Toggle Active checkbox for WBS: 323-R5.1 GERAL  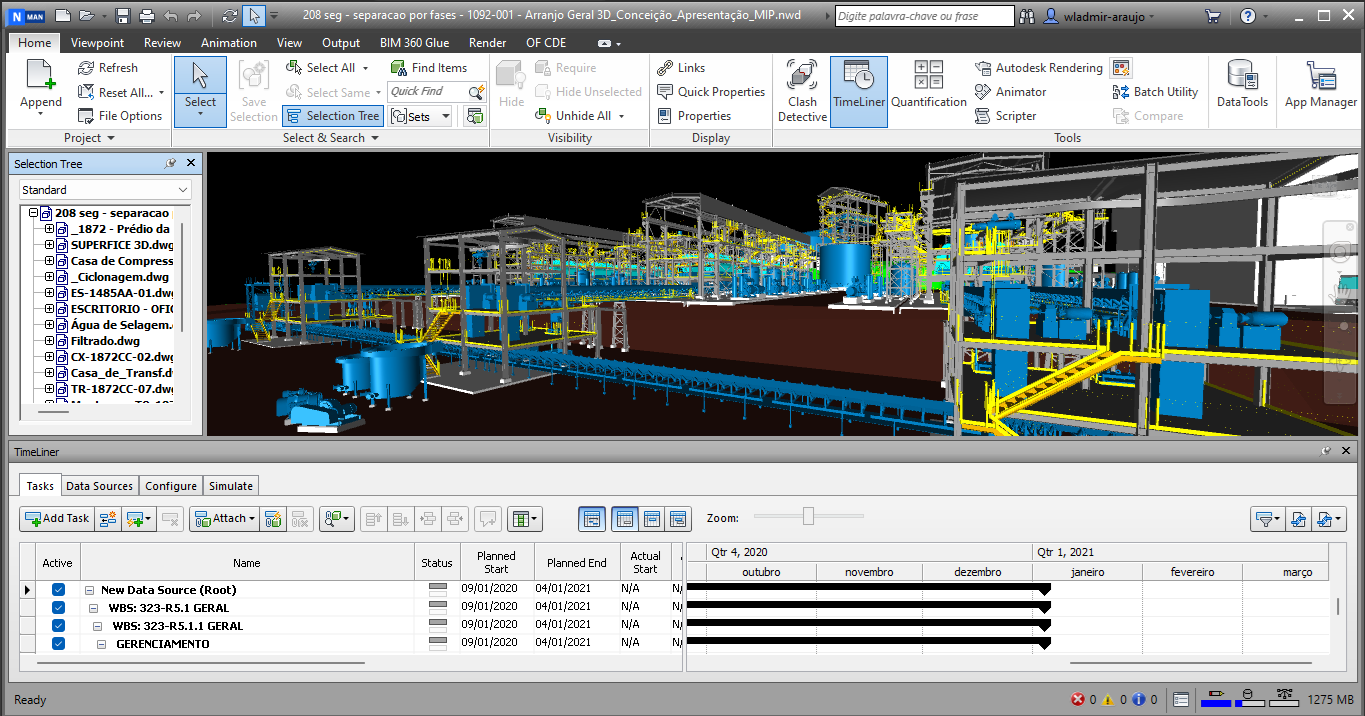pyautogui.click(x=58, y=608)
